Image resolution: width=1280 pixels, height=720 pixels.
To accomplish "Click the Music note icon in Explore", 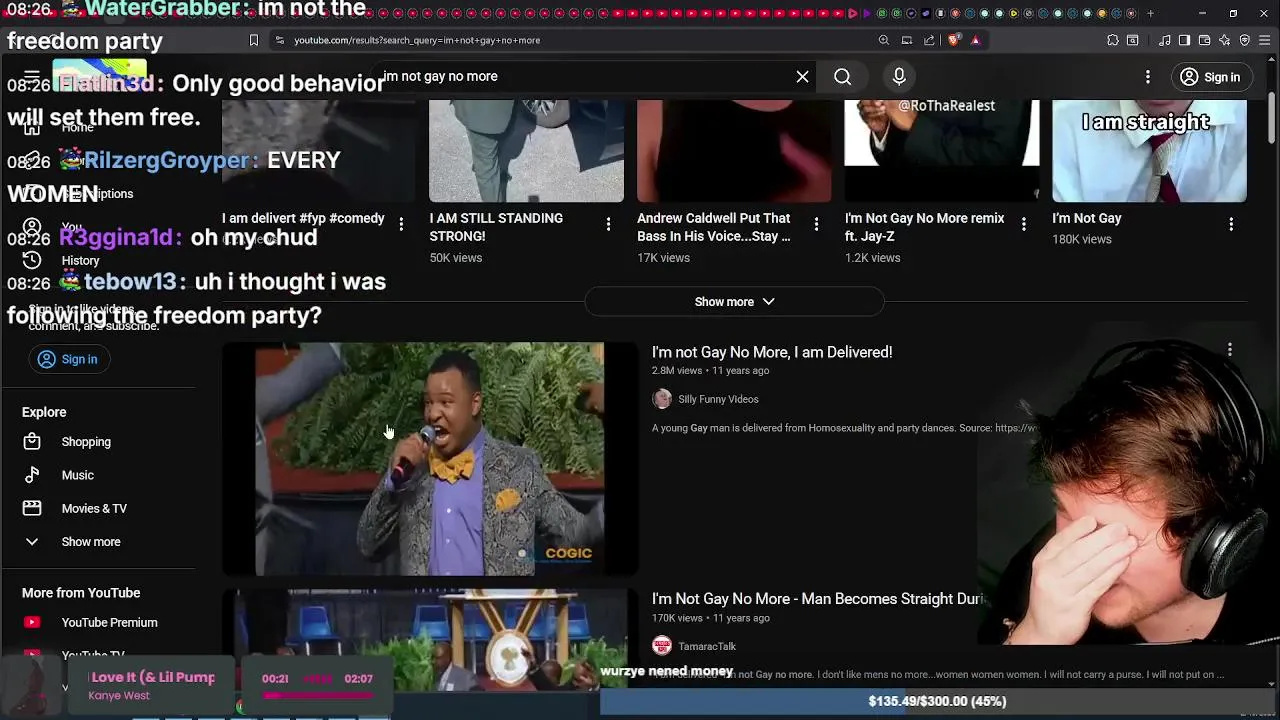I will [x=32, y=475].
